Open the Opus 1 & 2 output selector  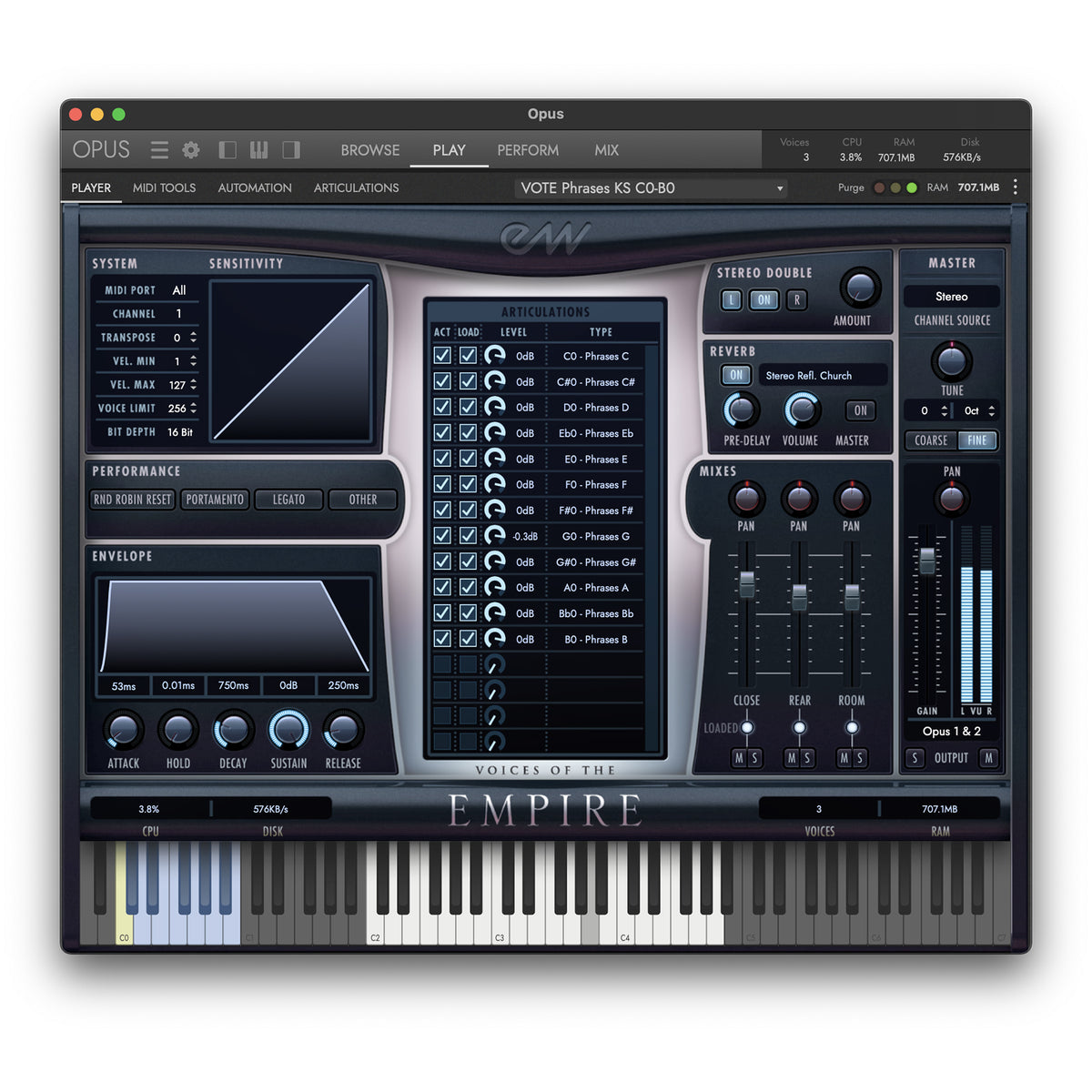[951, 732]
